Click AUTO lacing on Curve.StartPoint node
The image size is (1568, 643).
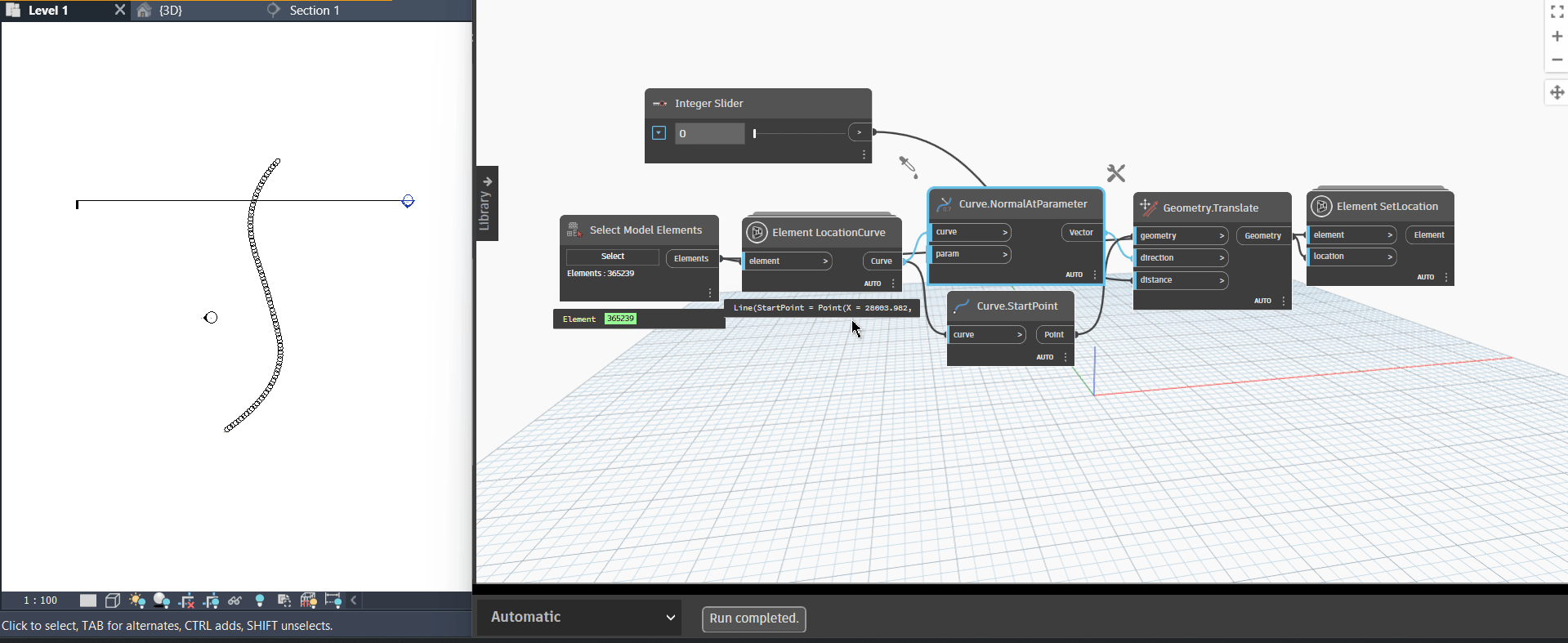[x=1045, y=357]
